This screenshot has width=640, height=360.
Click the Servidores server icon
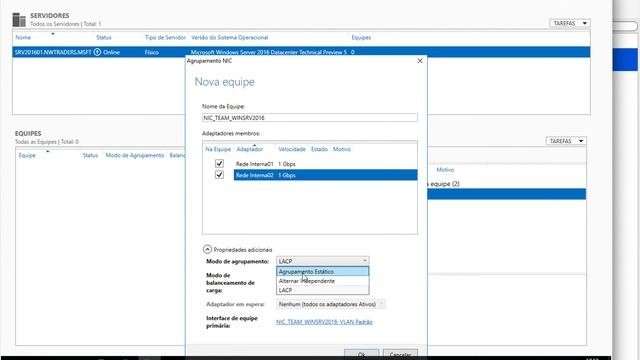(19, 20)
